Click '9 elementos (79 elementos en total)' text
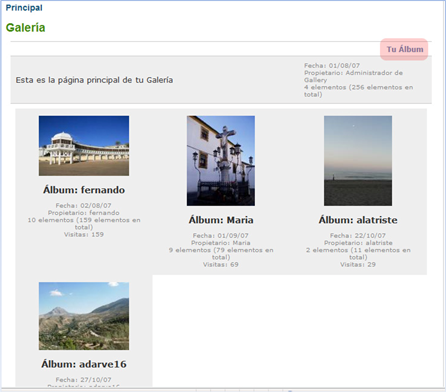 [221, 254]
